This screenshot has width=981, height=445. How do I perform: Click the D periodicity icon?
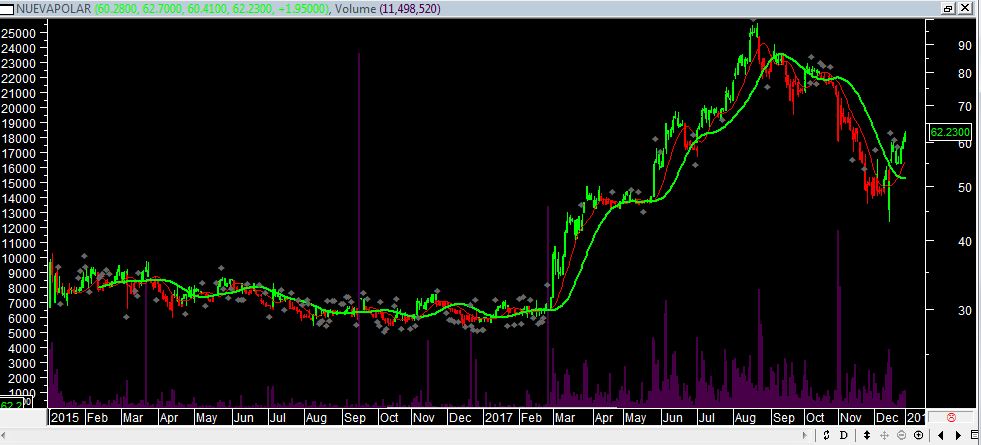point(843,435)
